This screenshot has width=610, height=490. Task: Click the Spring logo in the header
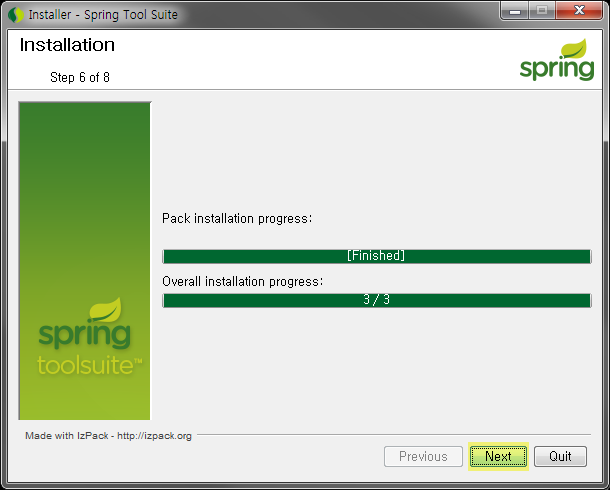point(557,60)
